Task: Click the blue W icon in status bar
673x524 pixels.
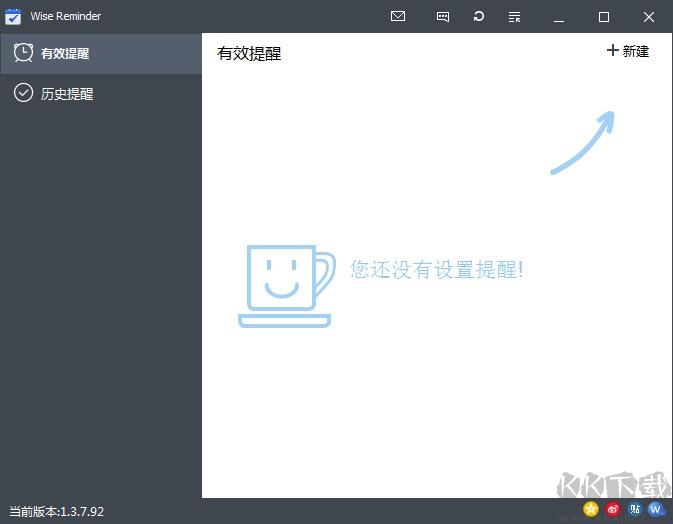Action: pyautogui.click(x=656, y=509)
